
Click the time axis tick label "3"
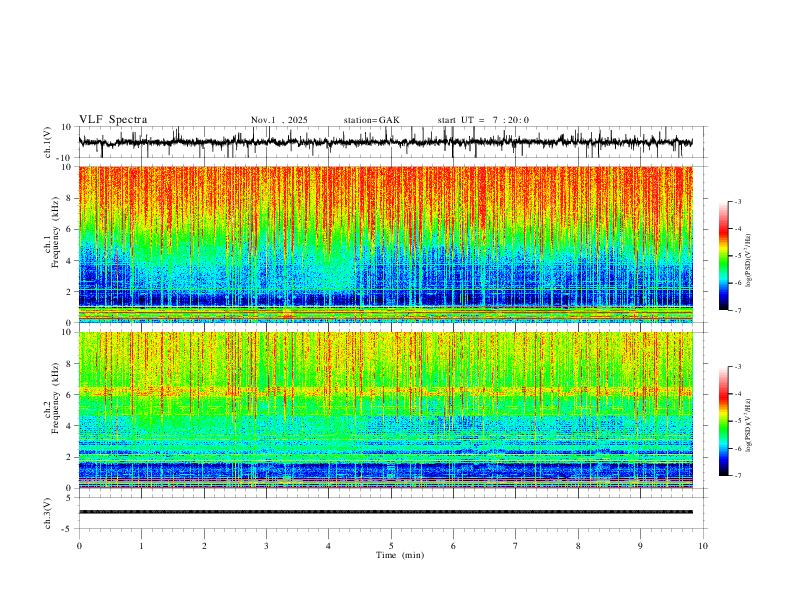coord(266,546)
